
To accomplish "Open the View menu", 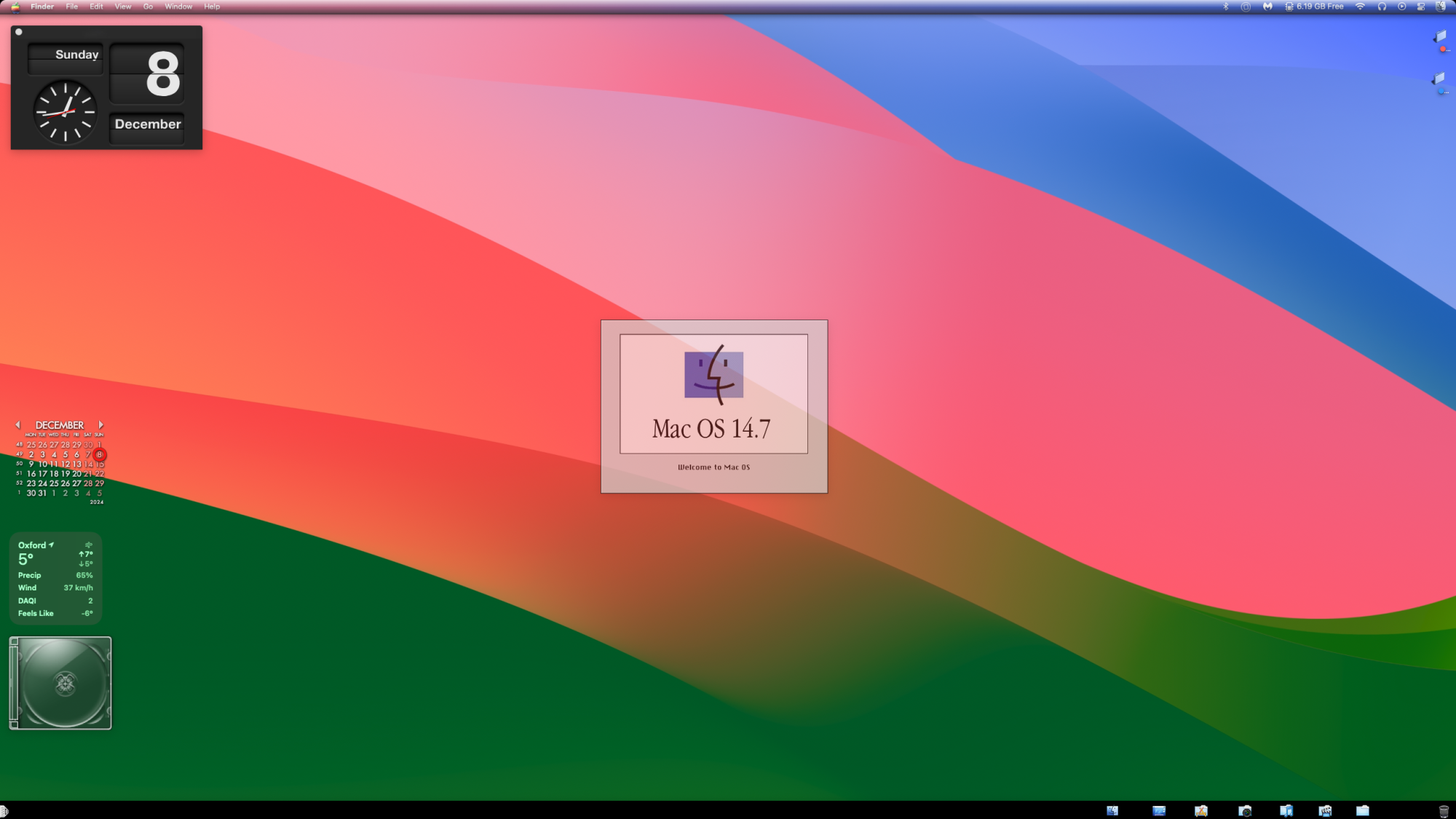I will point(123,7).
